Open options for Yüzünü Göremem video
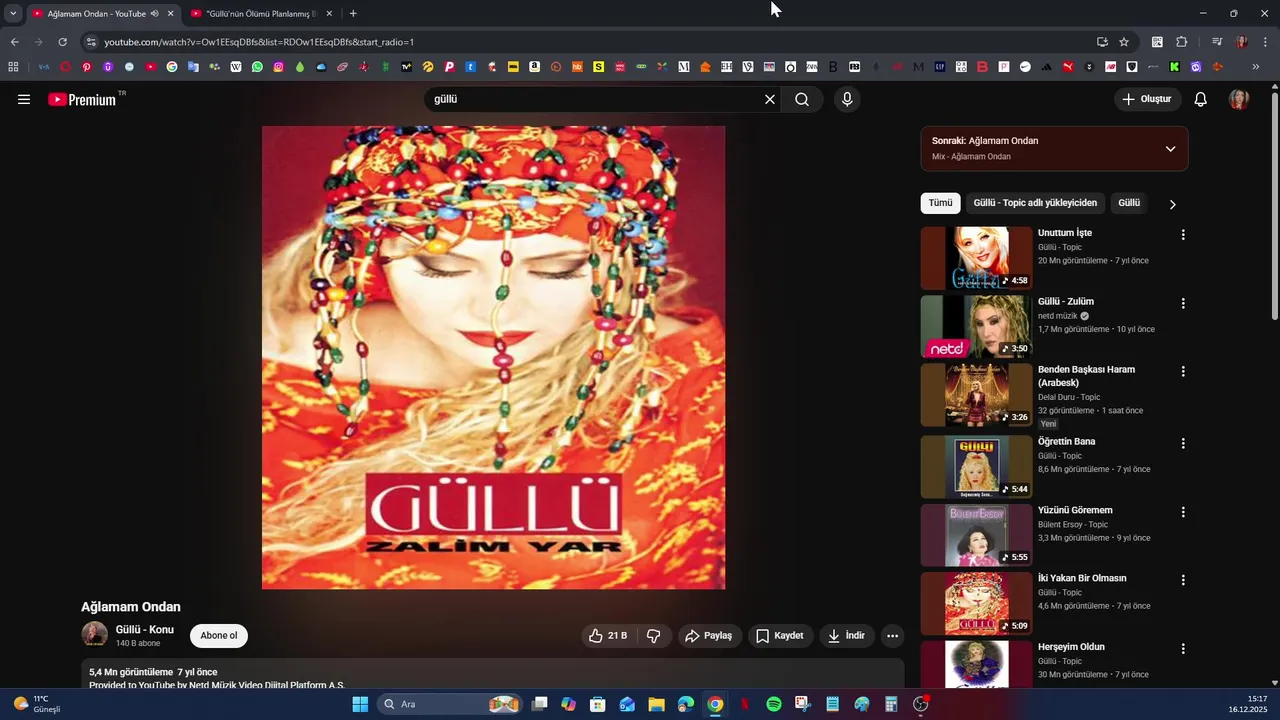Image resolution: width=1280 pixels, height=720 pixels. point(1183,512)
